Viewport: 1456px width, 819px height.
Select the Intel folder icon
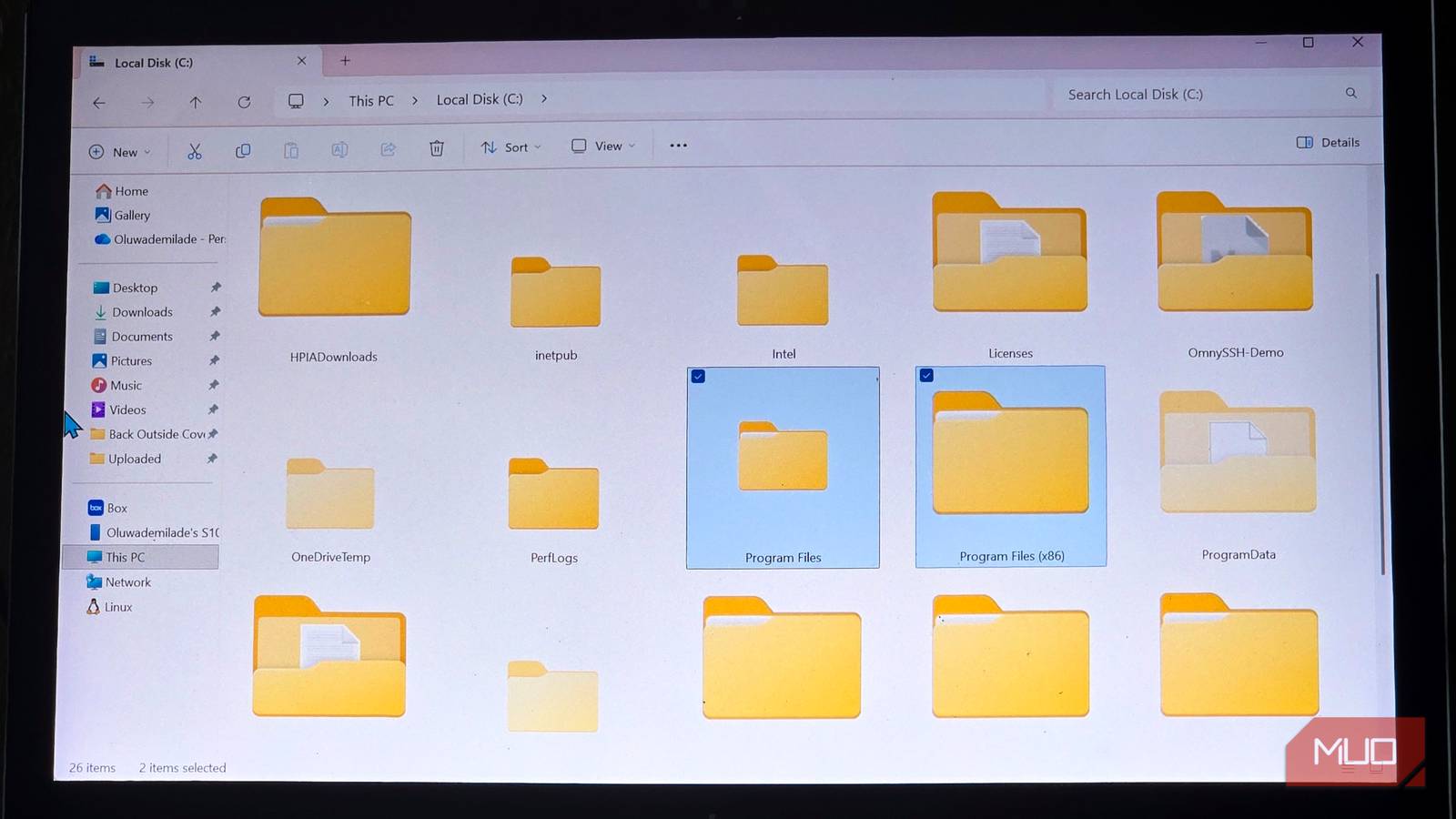tap(783, 290)
